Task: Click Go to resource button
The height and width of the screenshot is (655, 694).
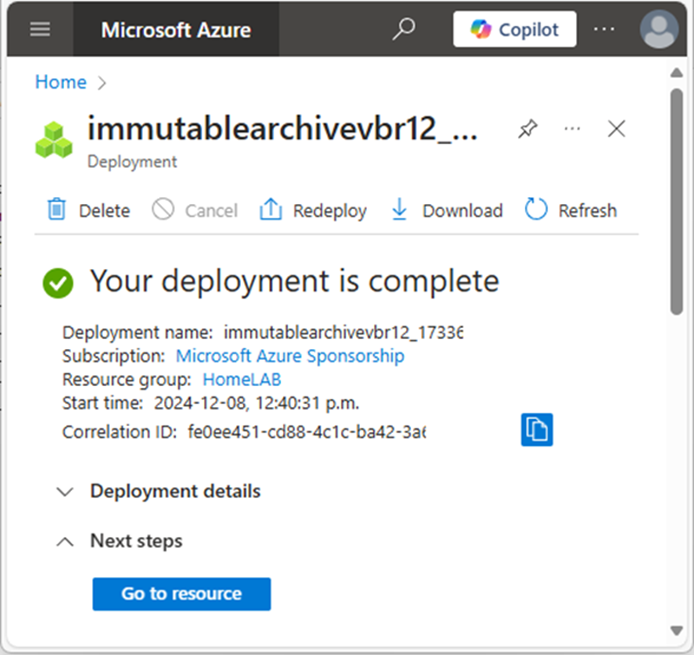Action: point(181,594)
